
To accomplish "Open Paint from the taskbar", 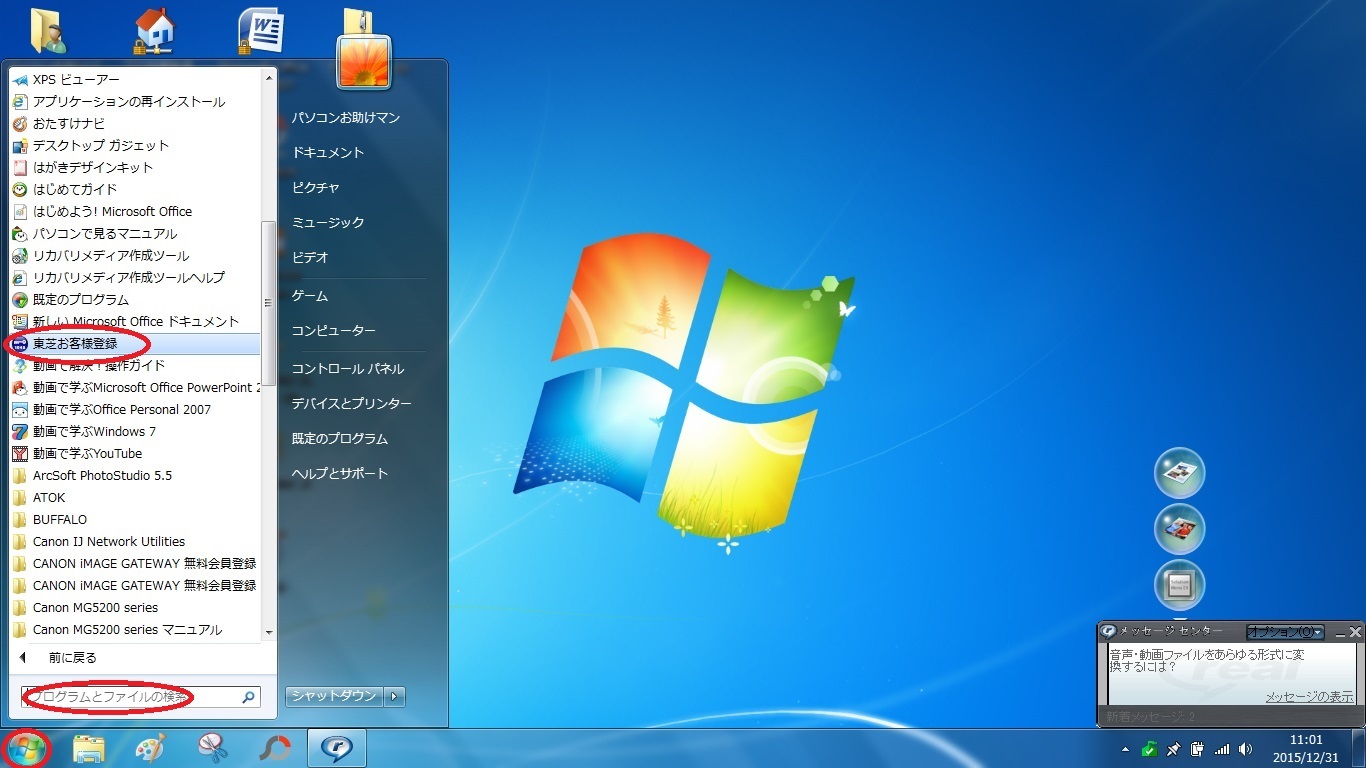I will point(150,748).
